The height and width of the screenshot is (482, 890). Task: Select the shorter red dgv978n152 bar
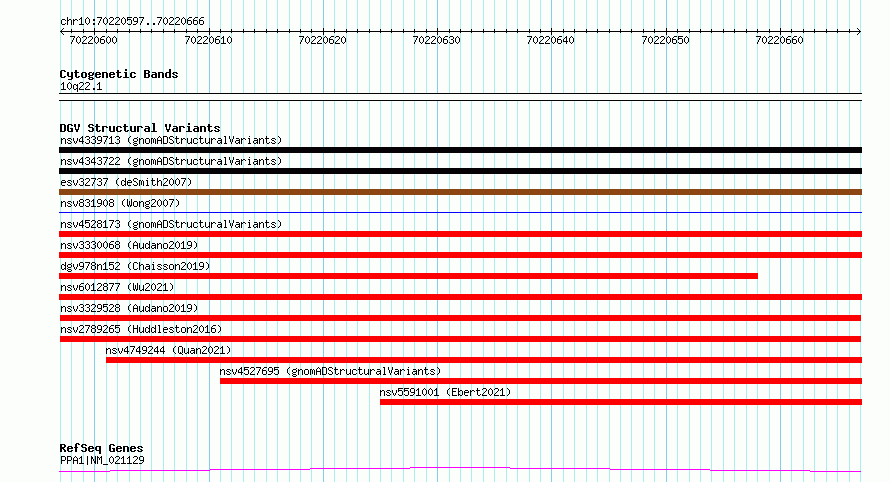(x=408, y=276)
